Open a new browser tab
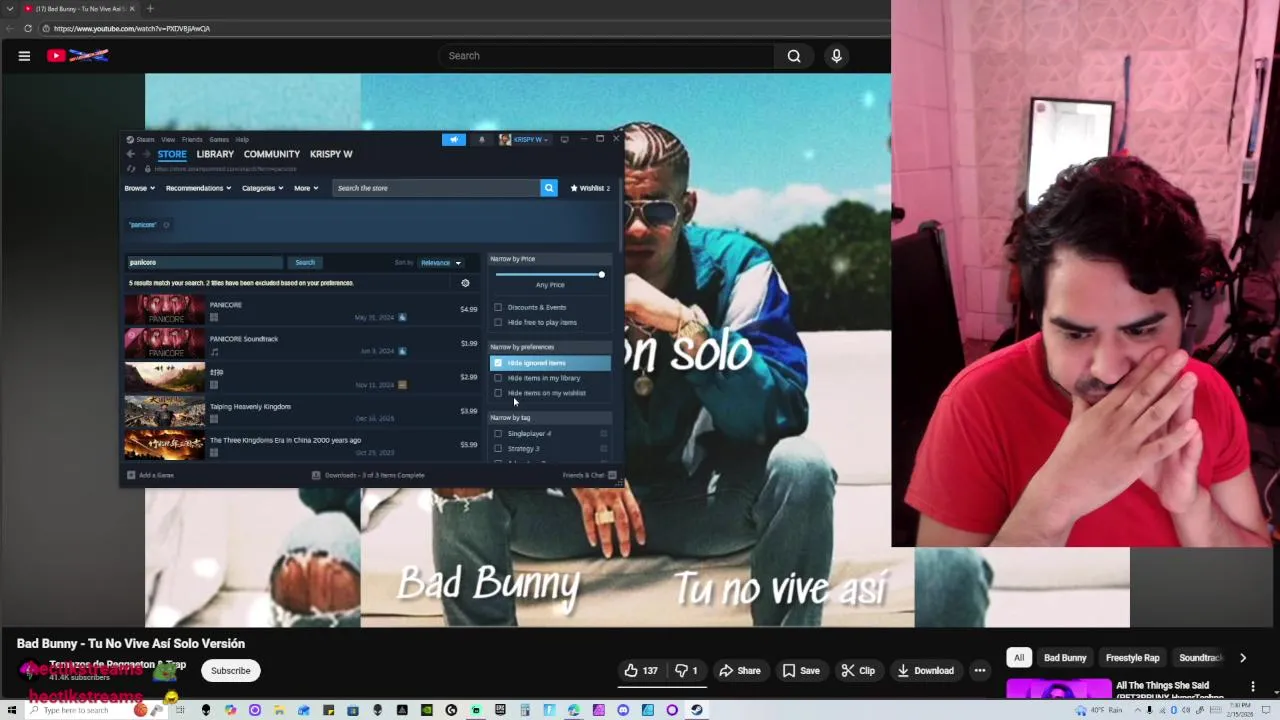Image resolution: width=1280 pixels, height=720 pixels. coord(150,9)
